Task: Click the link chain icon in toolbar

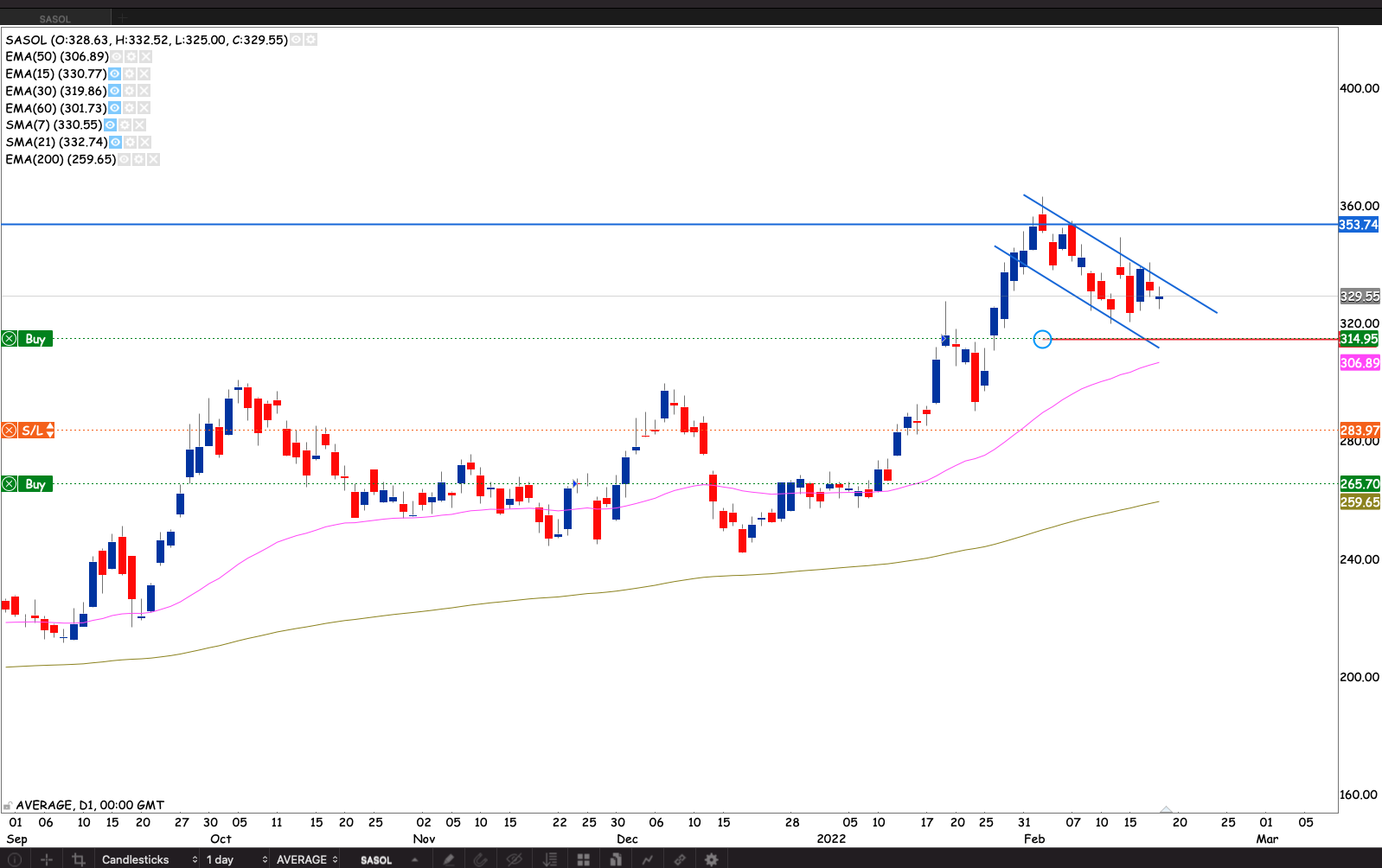Action: click(x=680, y=859)
